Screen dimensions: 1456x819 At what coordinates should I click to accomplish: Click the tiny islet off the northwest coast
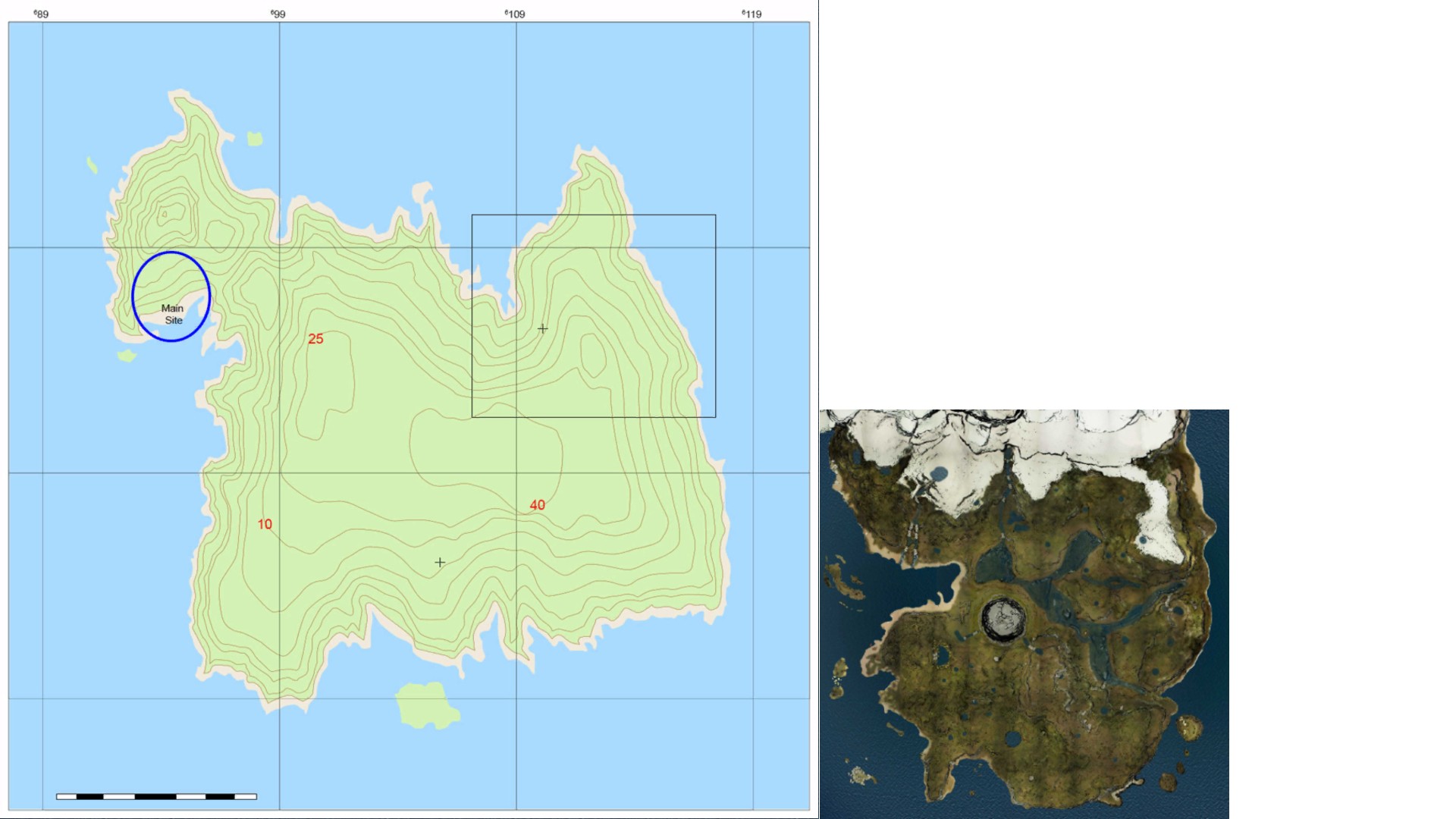pos(92,165)
